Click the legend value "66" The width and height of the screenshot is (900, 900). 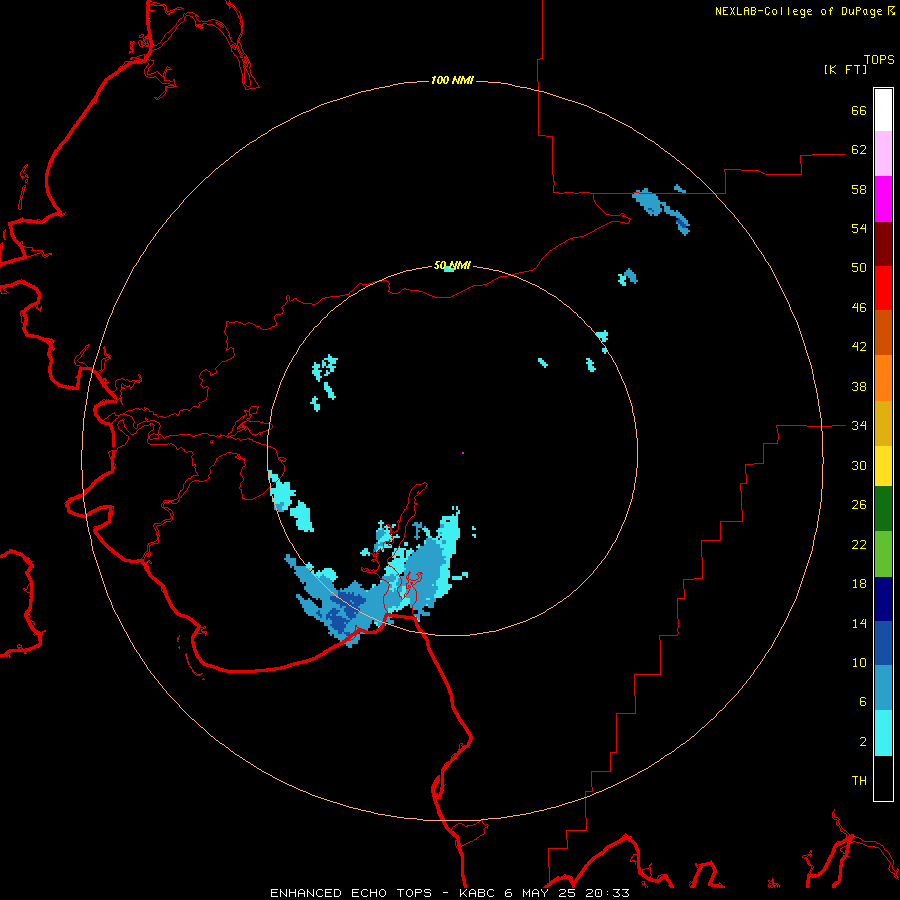pos(859,111)
